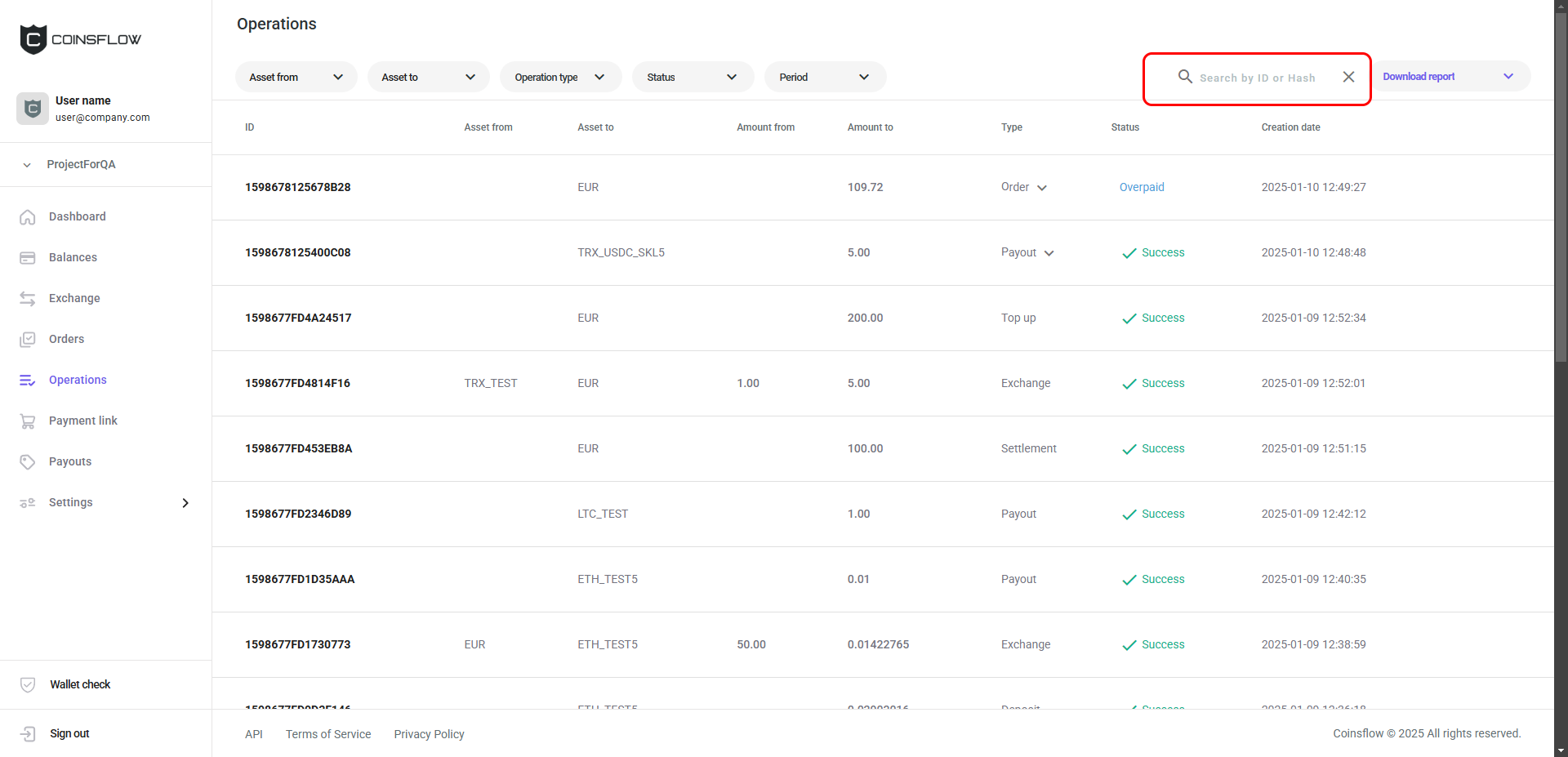Open the Asset from filter dropdown
Viewport: 1568px width, 757px height.
tap(296, 78)
